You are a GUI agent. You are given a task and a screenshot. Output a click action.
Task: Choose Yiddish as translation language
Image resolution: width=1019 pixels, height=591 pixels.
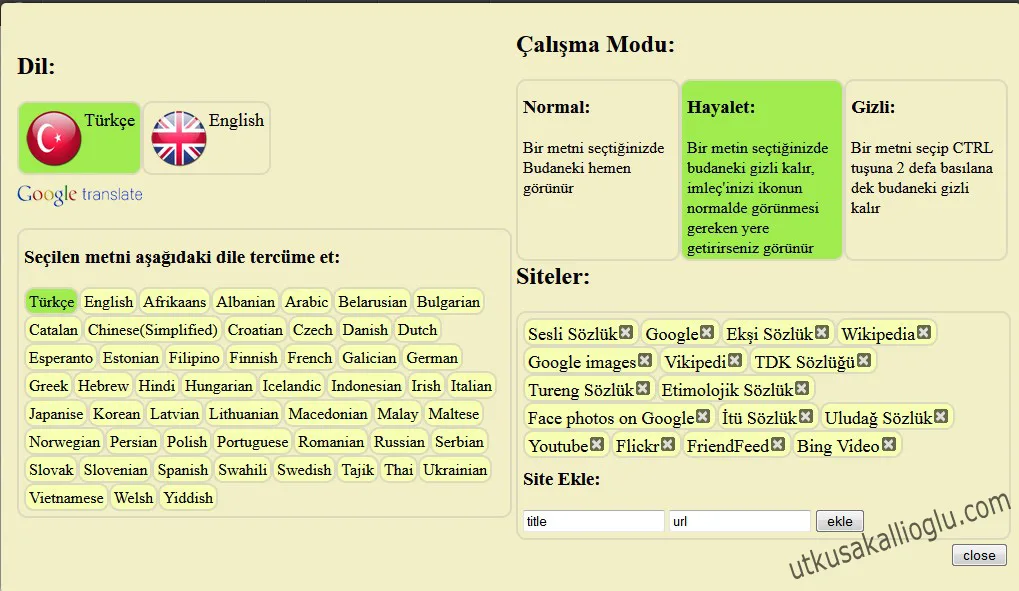[x=188, y=497]
